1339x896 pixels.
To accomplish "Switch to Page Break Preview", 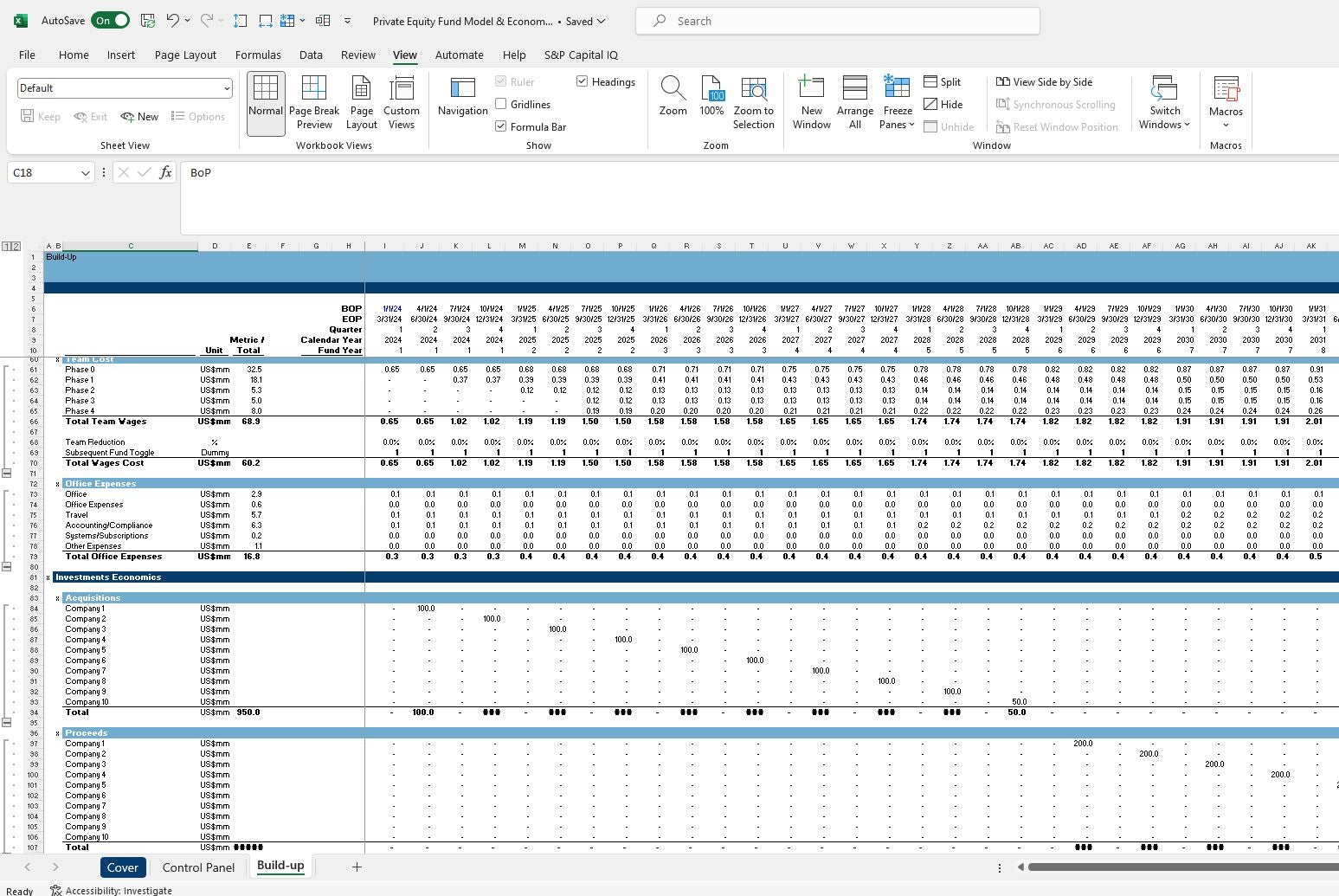I will [314, 101].
